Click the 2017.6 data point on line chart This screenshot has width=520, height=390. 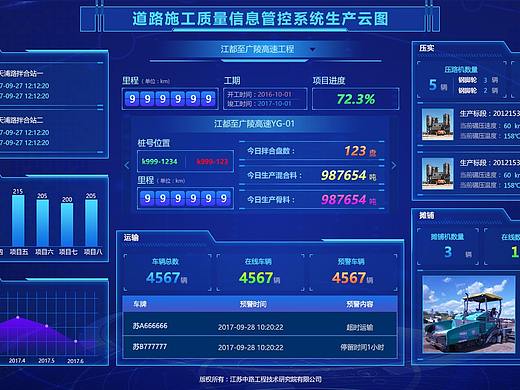(x=76, y=341)
